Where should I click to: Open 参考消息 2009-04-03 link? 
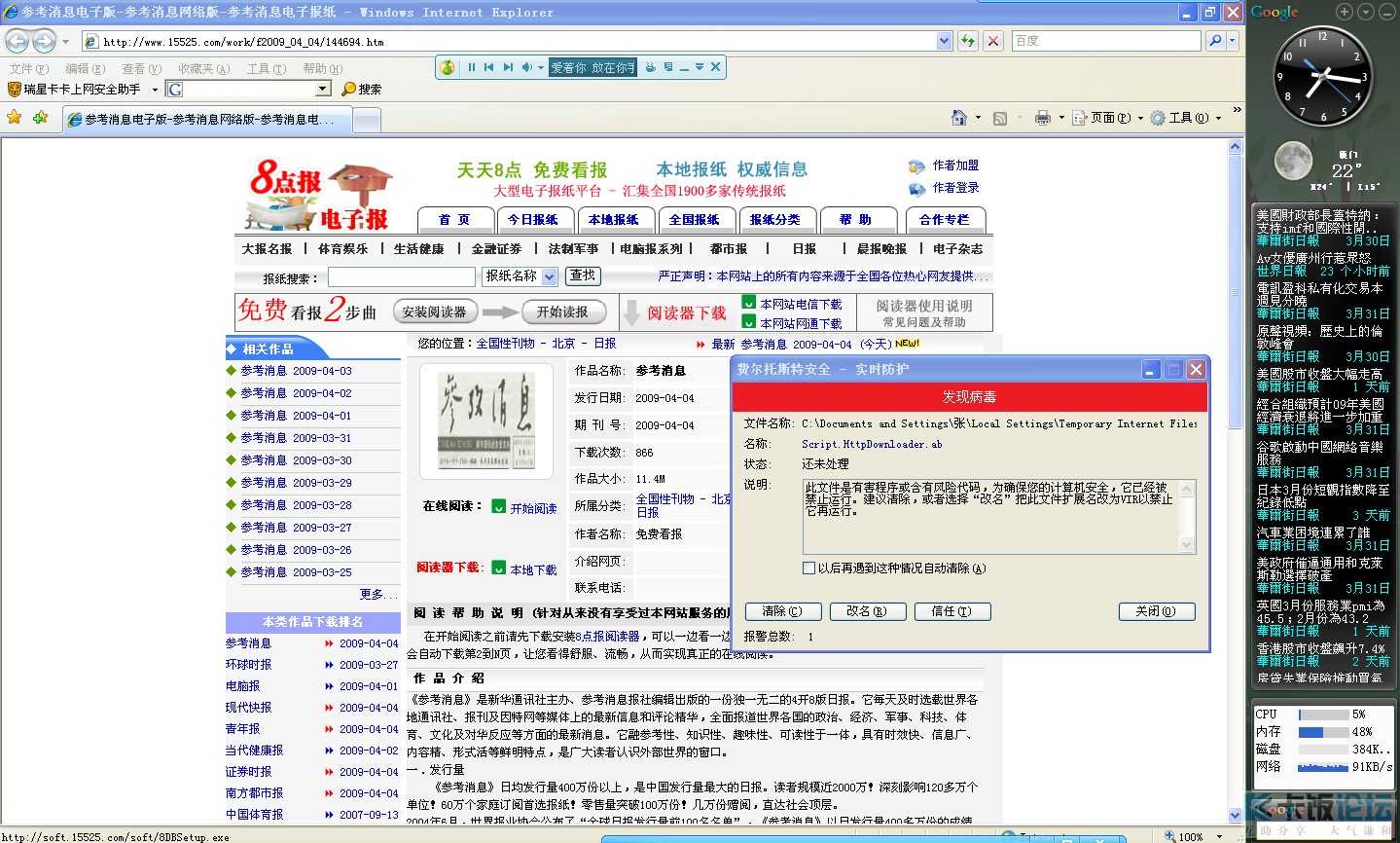(296, 371)
